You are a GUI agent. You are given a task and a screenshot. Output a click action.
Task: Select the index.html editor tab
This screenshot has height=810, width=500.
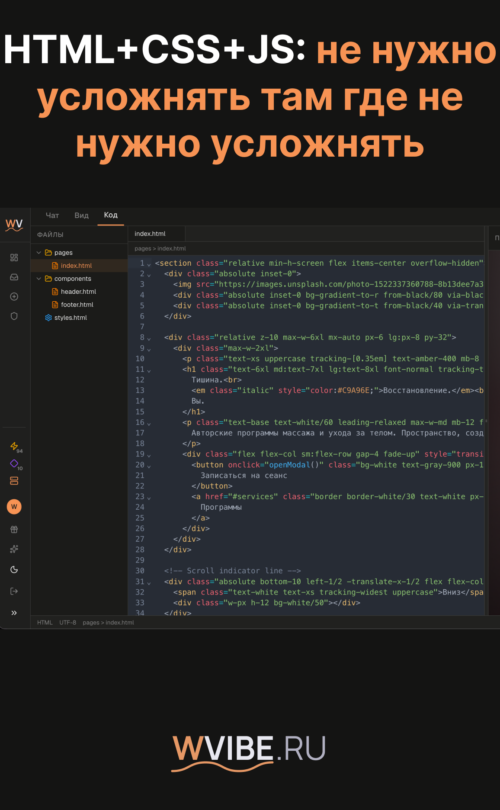click(x=150, y=233)
